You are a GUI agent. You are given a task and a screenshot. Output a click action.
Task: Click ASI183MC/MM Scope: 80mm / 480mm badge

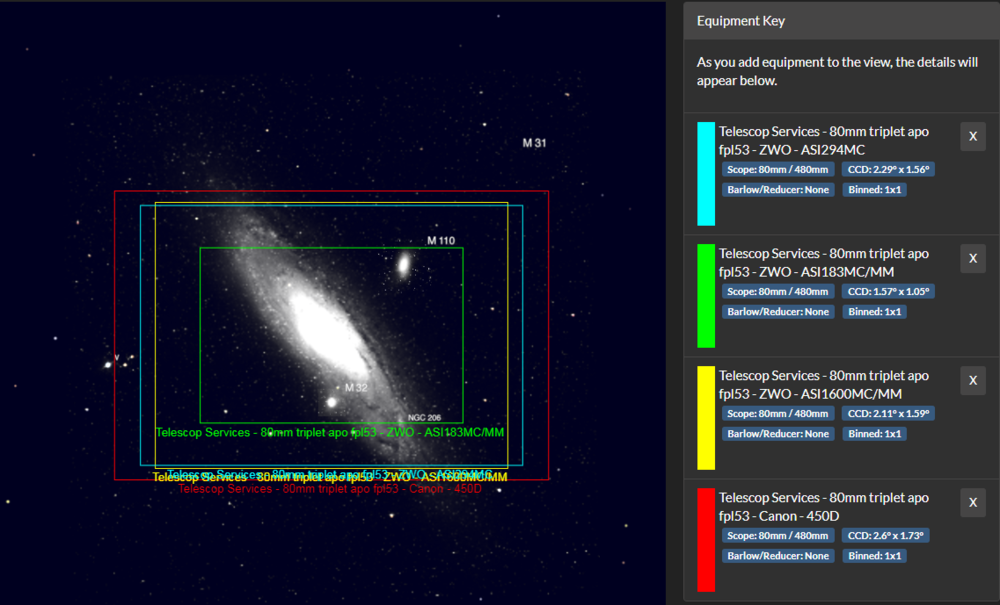pos(778,291)
